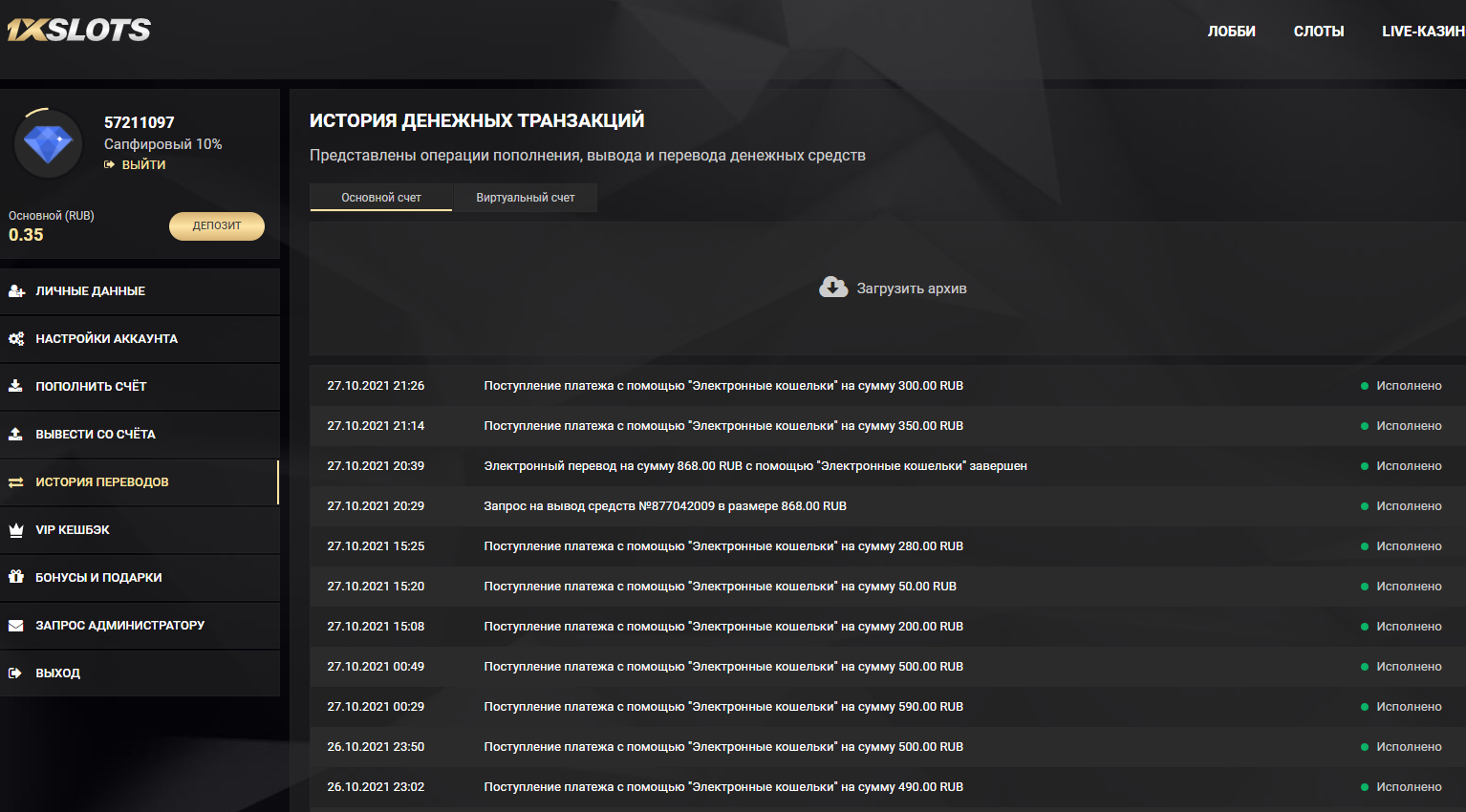The height and width of the screenshot is (812, 1466).
Task: Go to LIVE-КАЗИНО section
Action: (x=1422, y=32)
